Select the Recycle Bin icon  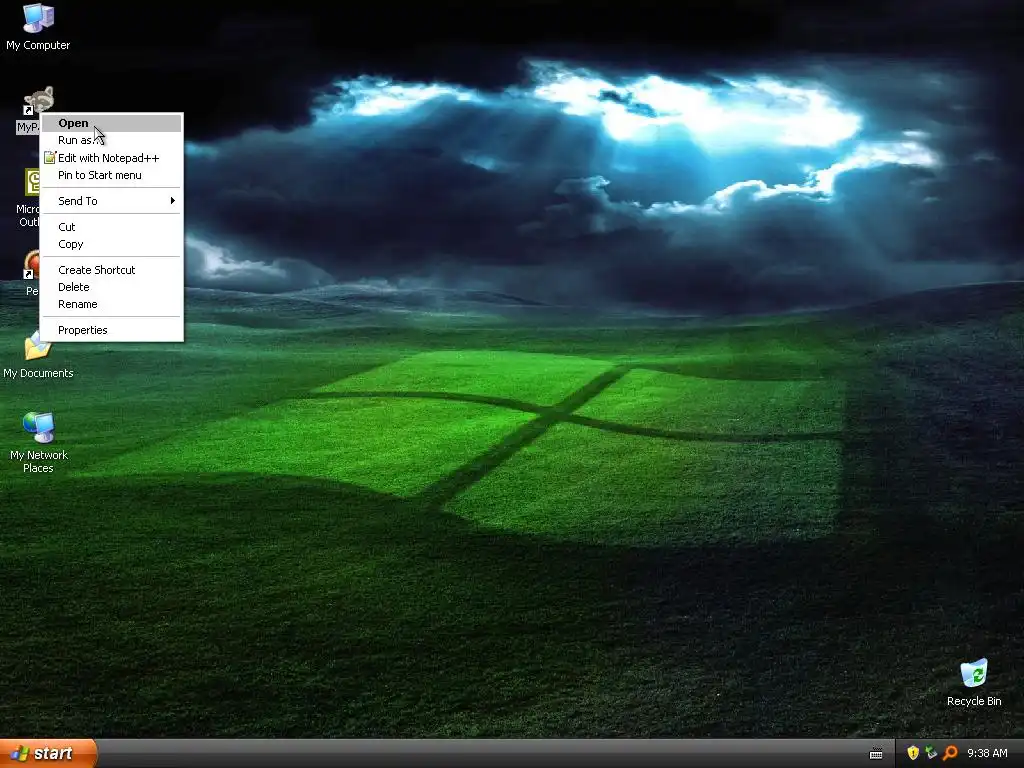(x=974, y=673)
